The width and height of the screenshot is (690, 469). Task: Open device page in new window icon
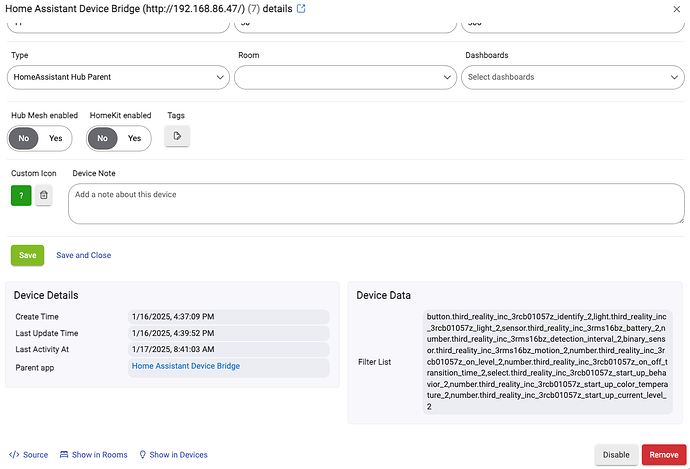pyautogui.click(x=301, y=8)
